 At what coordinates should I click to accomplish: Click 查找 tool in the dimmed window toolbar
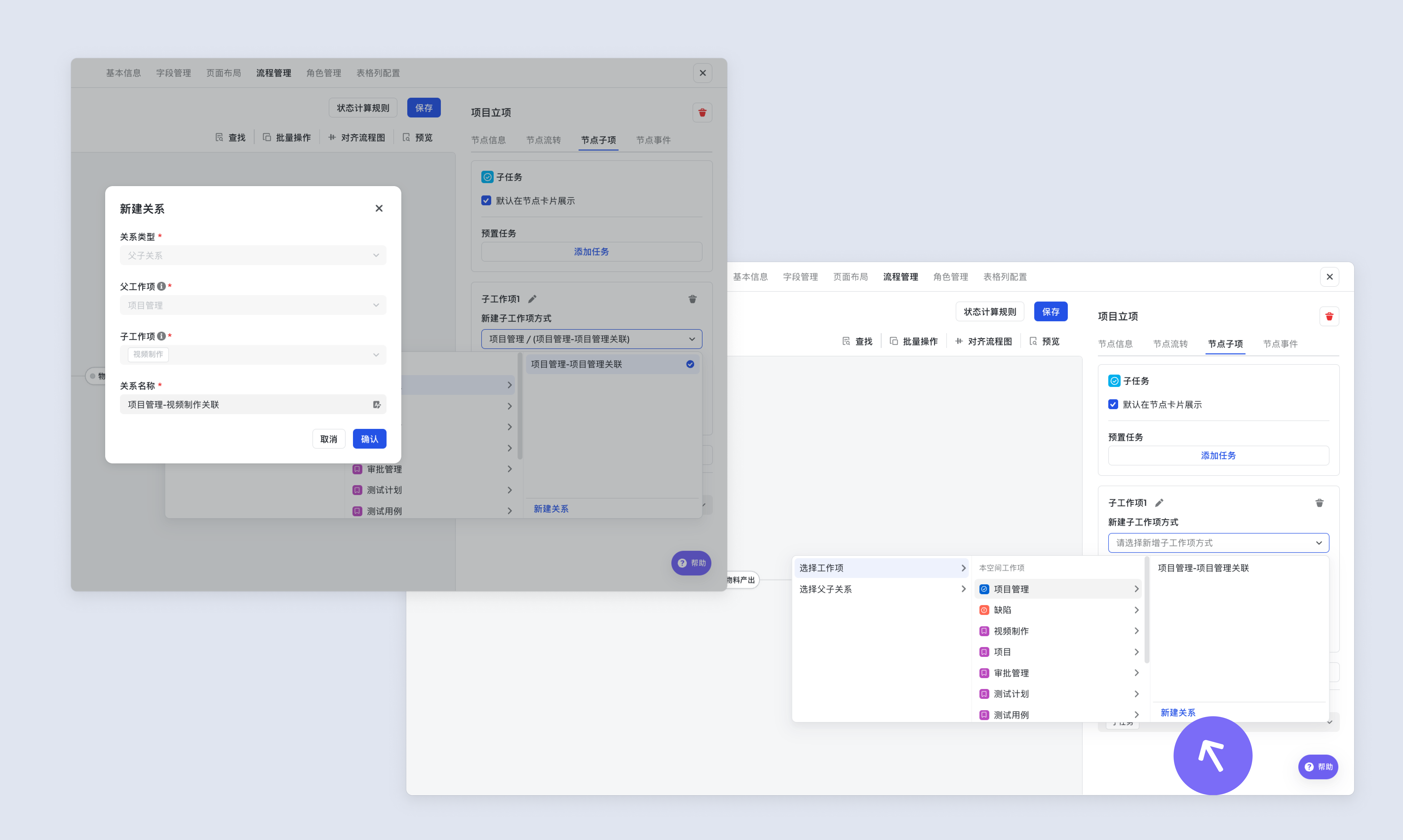tap(231, 137)
